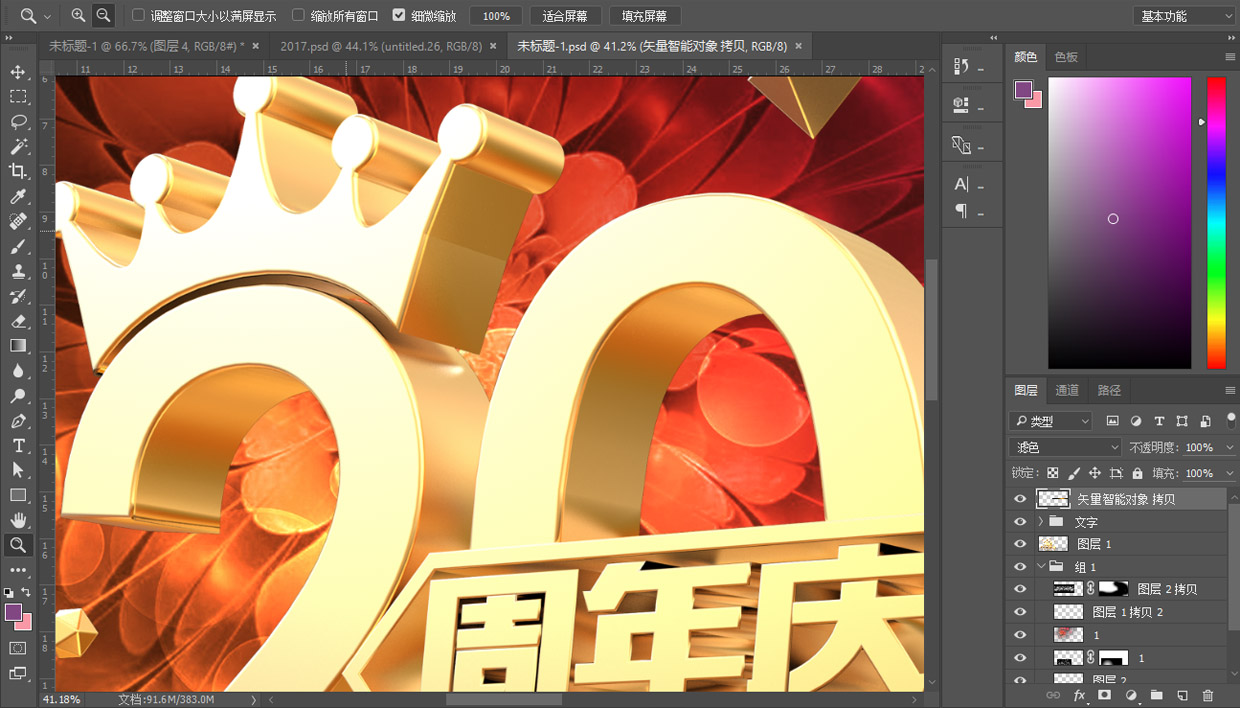Hide the 图层 1 拷贝 2 layer
The height and width of the screenshot is (708, 1240).
pyautogui.click(x=1020, y=612)
